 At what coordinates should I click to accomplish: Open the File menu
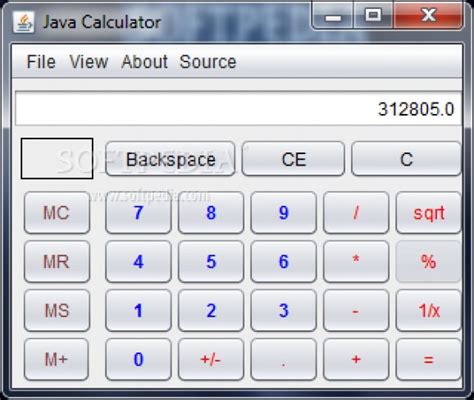point(41,62)
